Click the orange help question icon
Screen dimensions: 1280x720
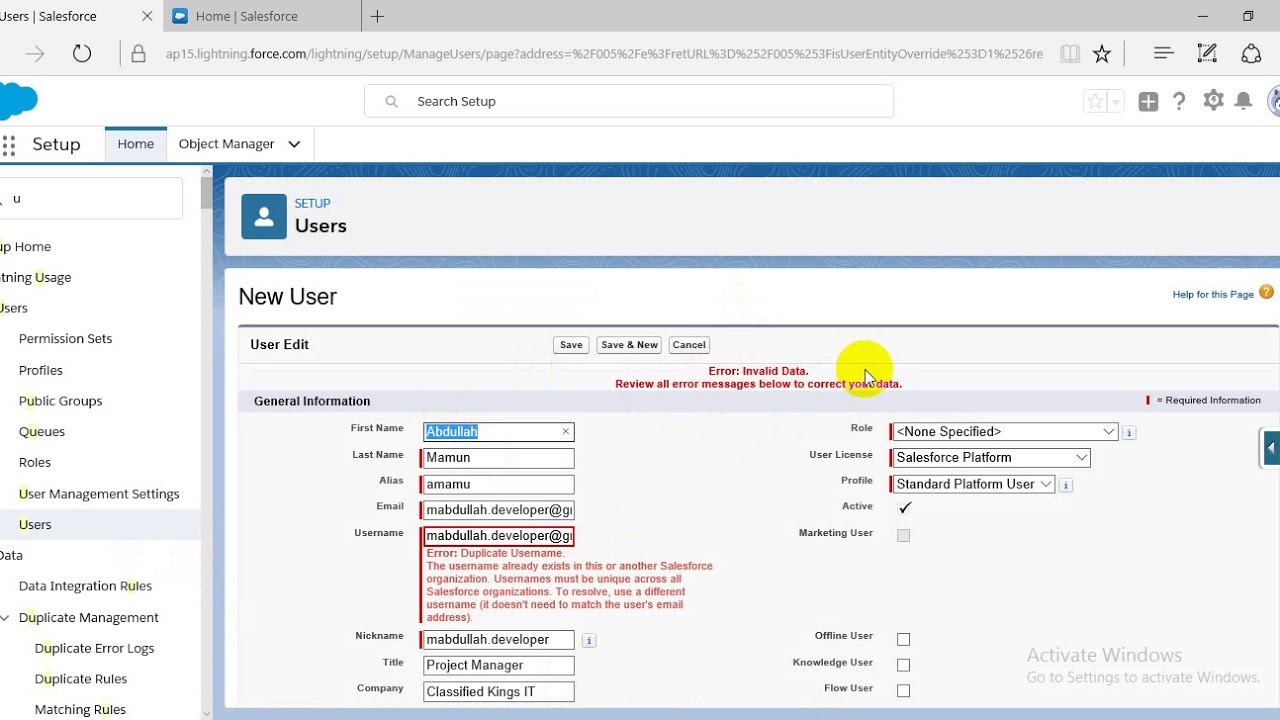(x=1266, y=293)
